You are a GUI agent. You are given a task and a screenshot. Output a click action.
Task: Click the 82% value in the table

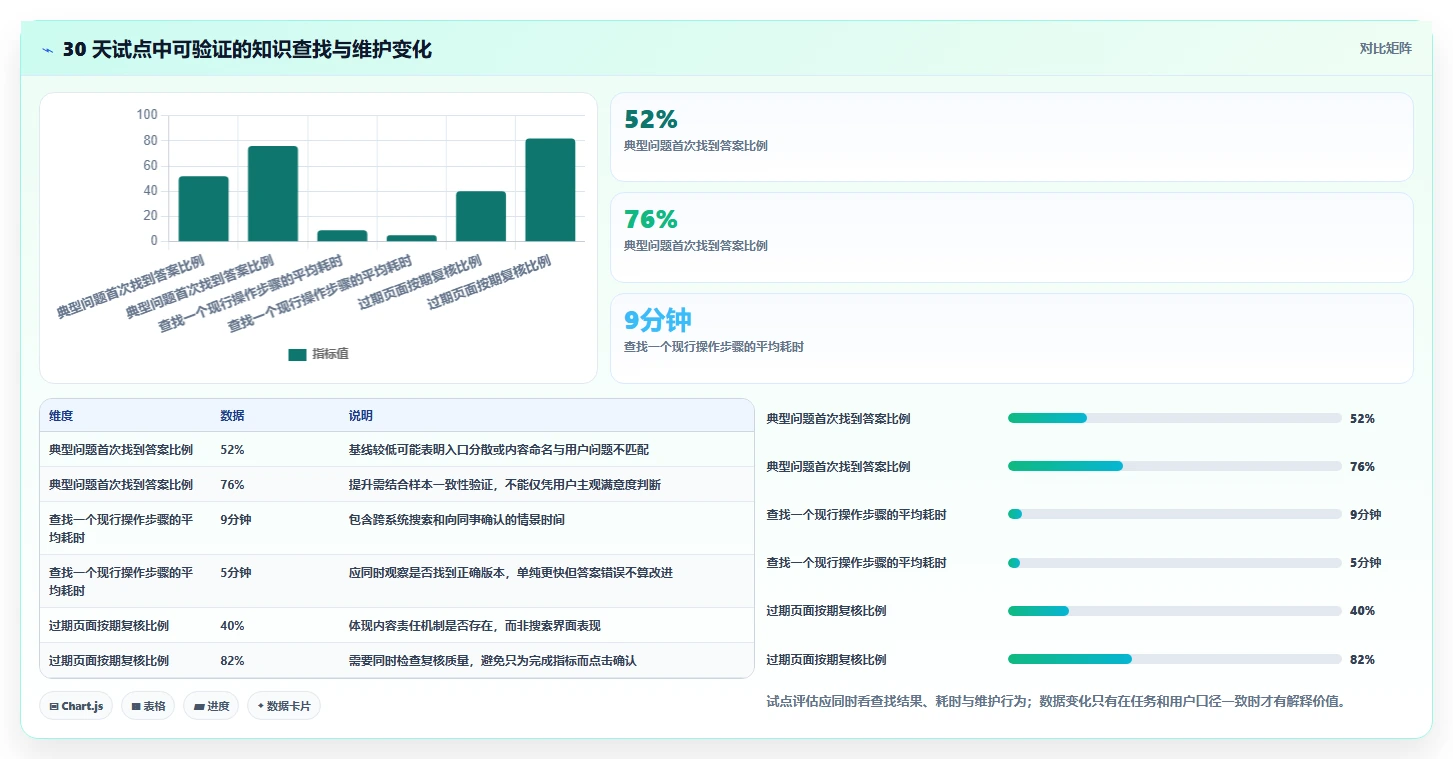pyautogui.click(x=232, y=661)
